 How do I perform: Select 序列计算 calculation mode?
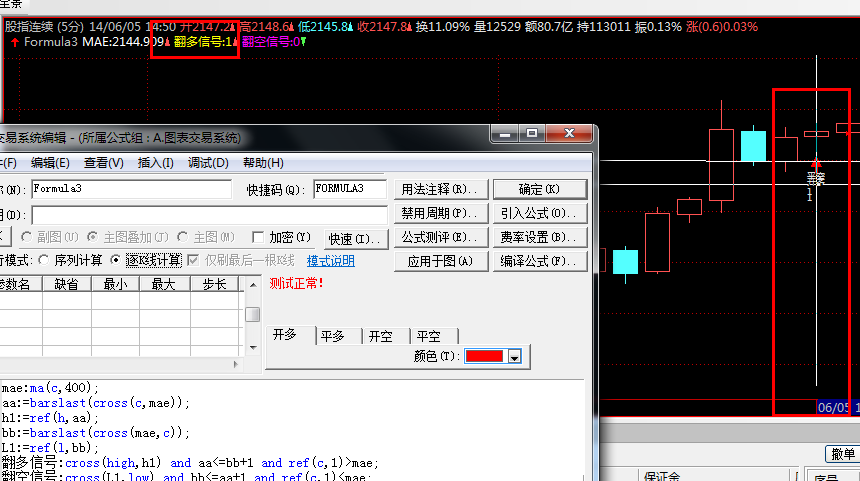[44, 260]
